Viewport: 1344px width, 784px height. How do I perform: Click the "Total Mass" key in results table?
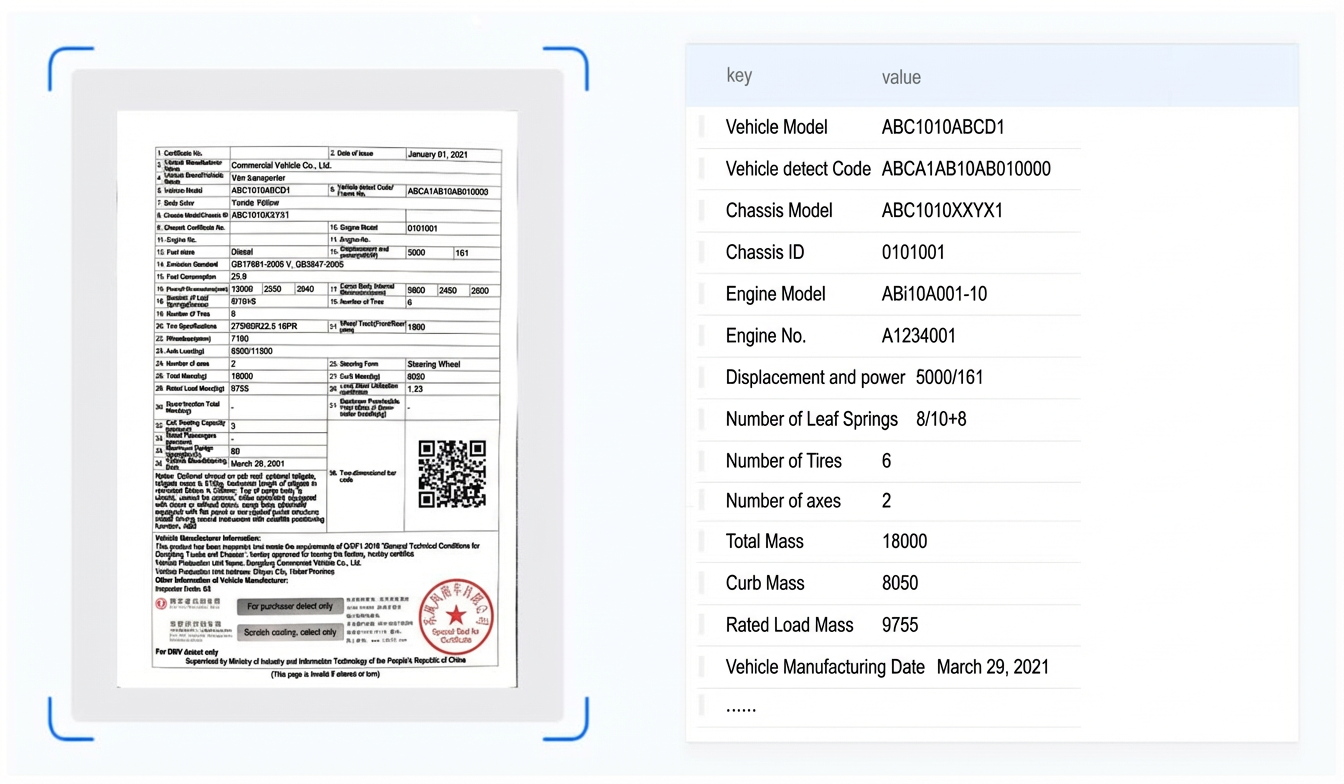pyautogui.click(x=765, y=542)
